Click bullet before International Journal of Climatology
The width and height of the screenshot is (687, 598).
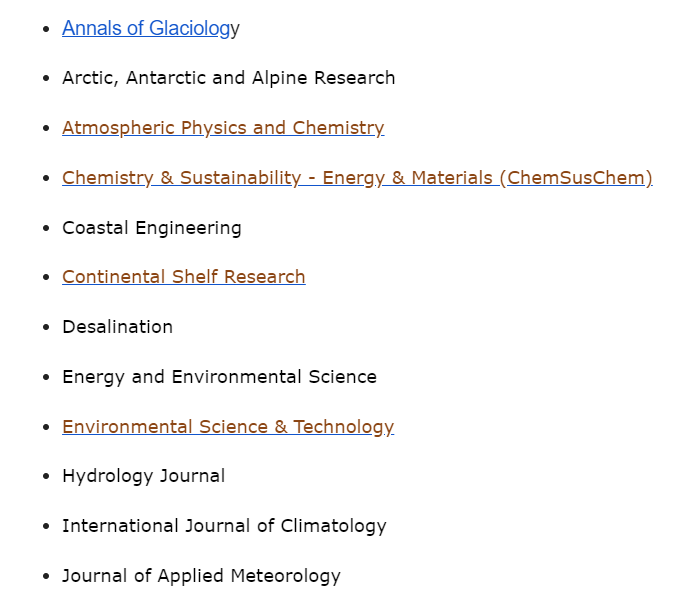(x=45, y=527)
